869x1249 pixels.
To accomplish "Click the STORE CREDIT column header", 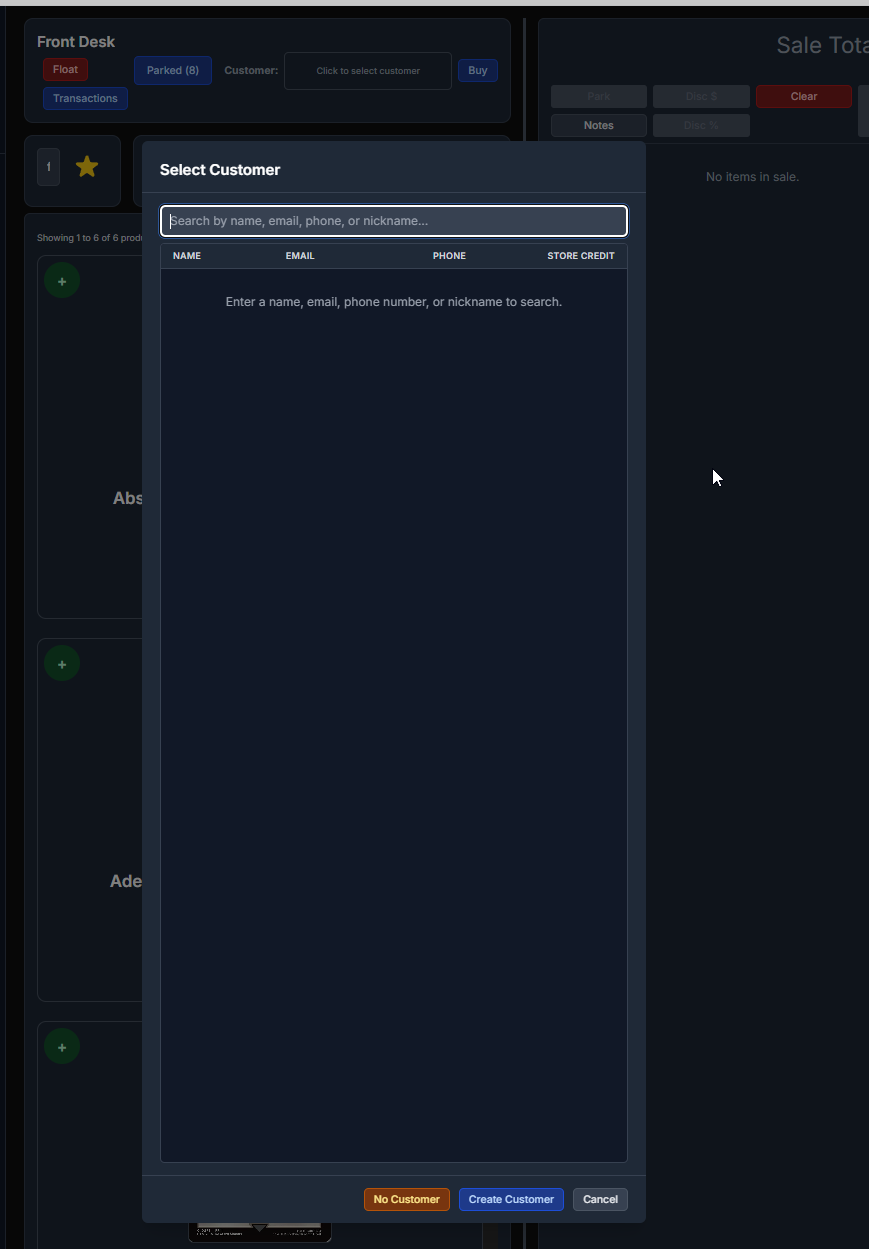I will point(581,256).
